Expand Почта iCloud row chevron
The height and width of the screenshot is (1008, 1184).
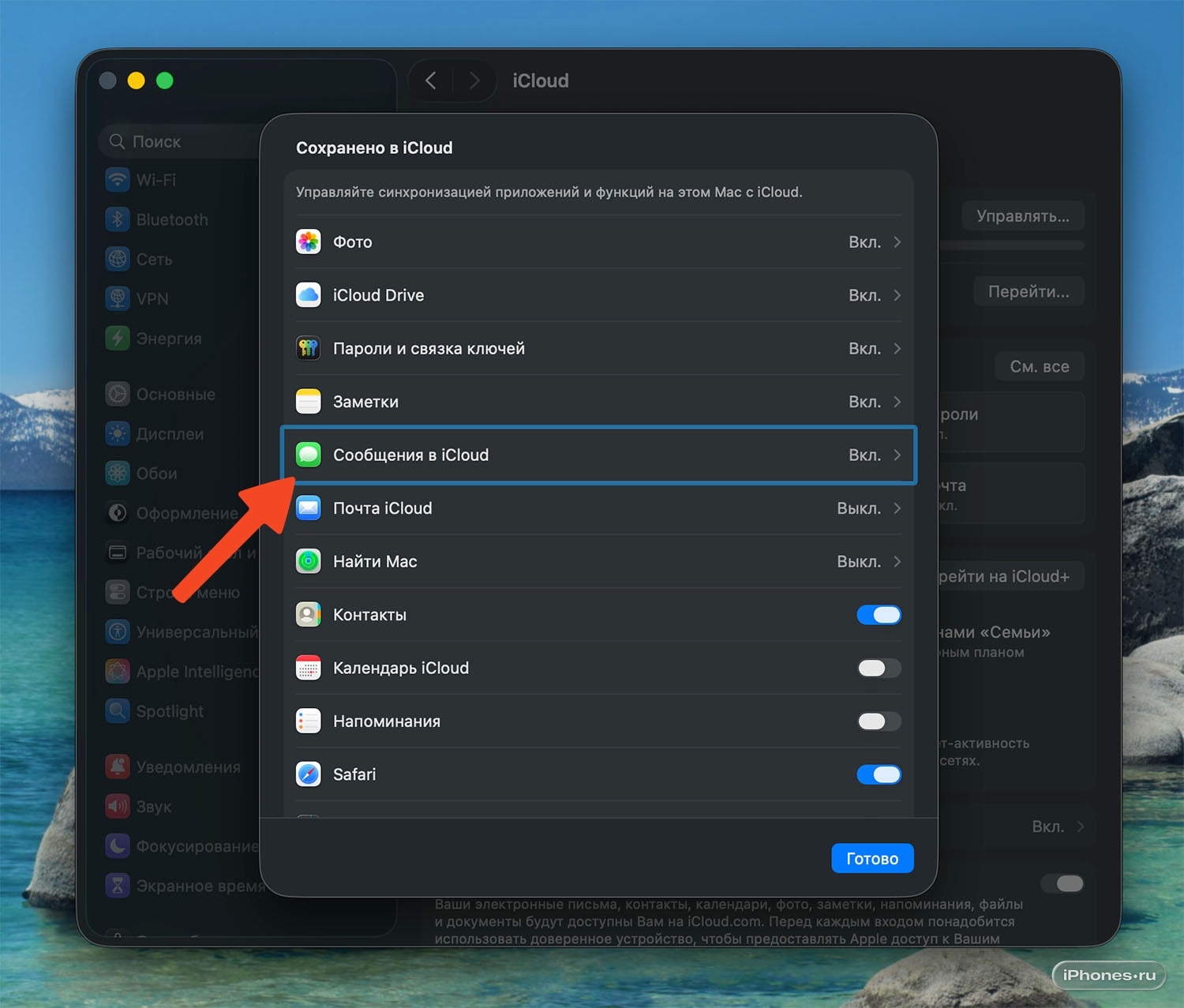coord(897,508)
